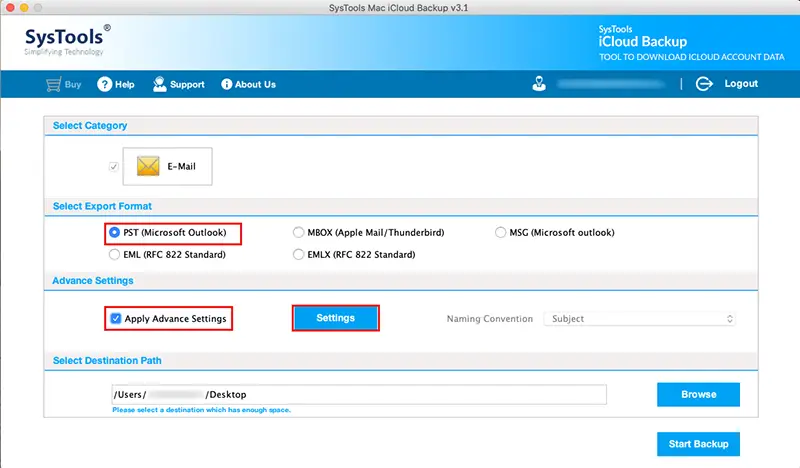Click the Advance Settings heading
This screenshot has height=468, width=800.
point(92,281)
